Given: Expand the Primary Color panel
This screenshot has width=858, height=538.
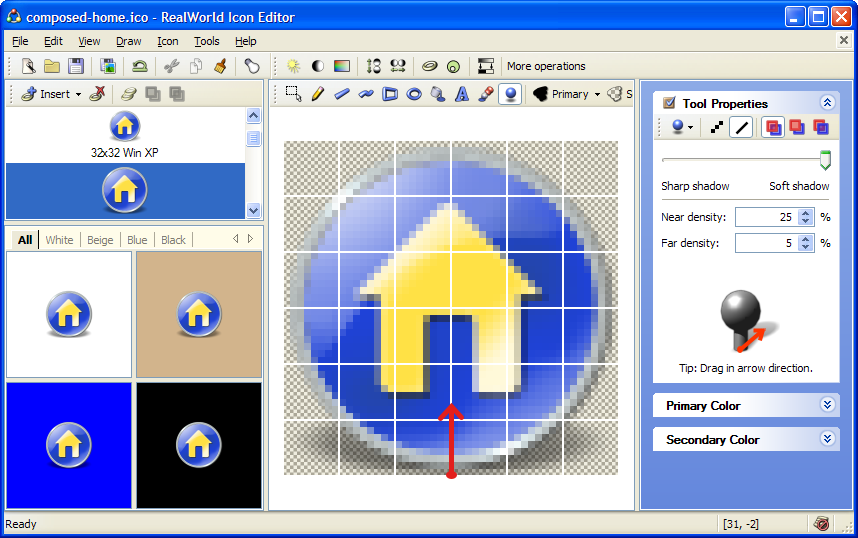Looking at the screenshot, I should (x=827, y=404).
